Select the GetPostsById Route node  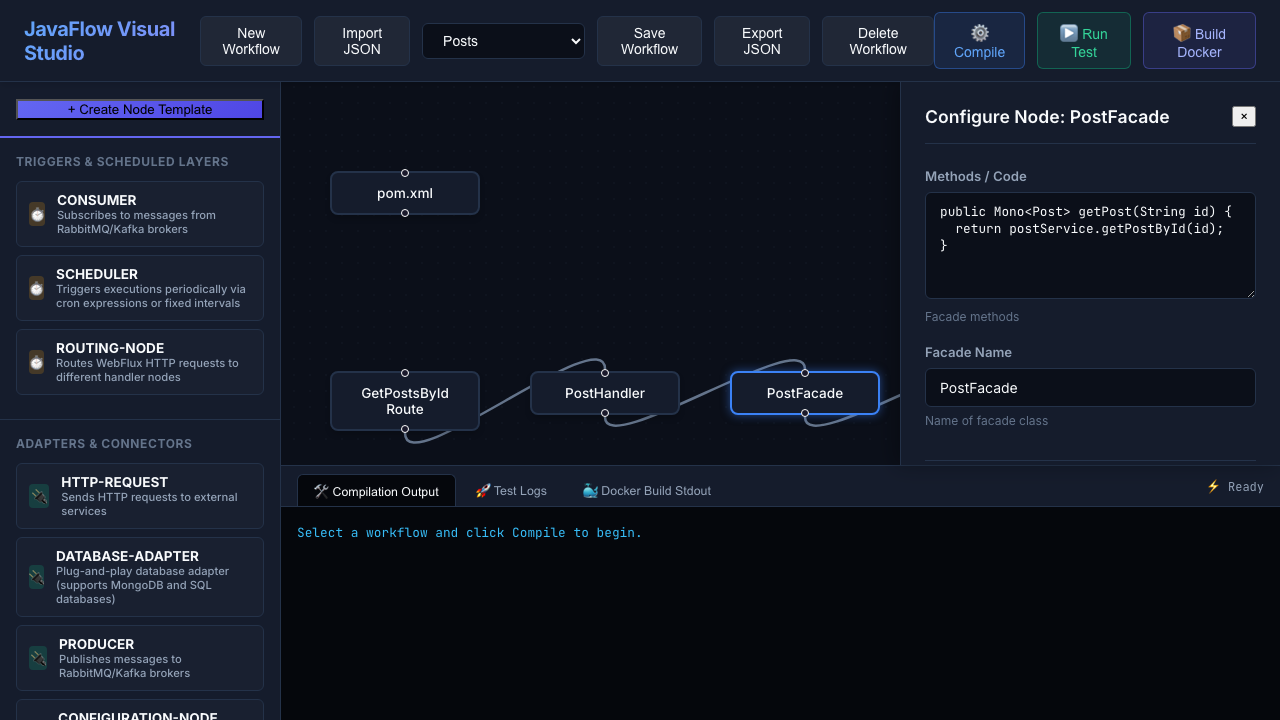(405, 401)
